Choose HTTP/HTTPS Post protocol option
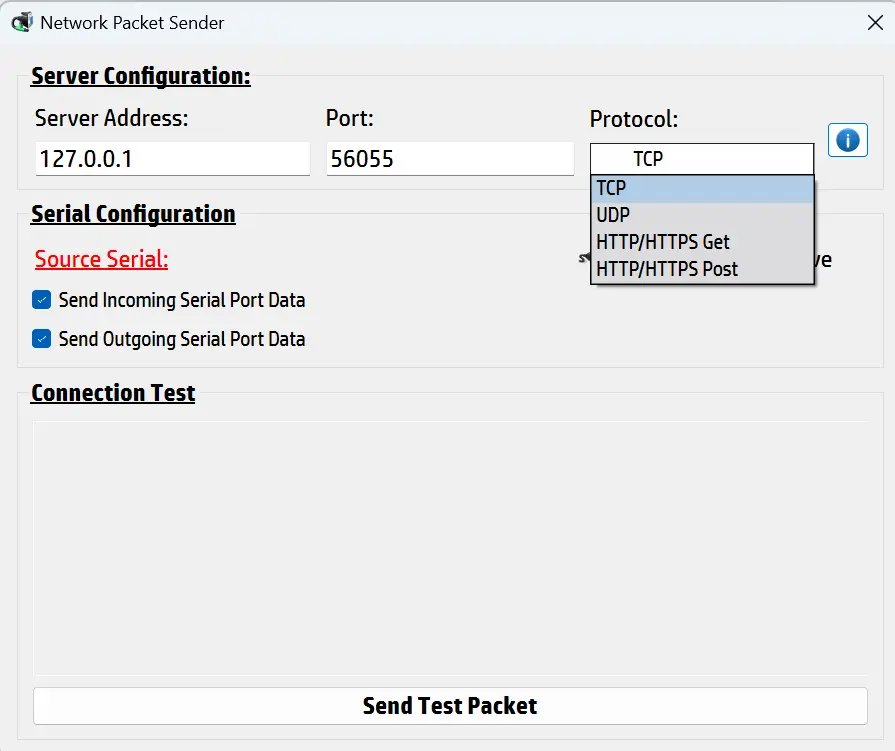Screen dimensions: 895x751 pyautogui.click(x=702, y=269)
